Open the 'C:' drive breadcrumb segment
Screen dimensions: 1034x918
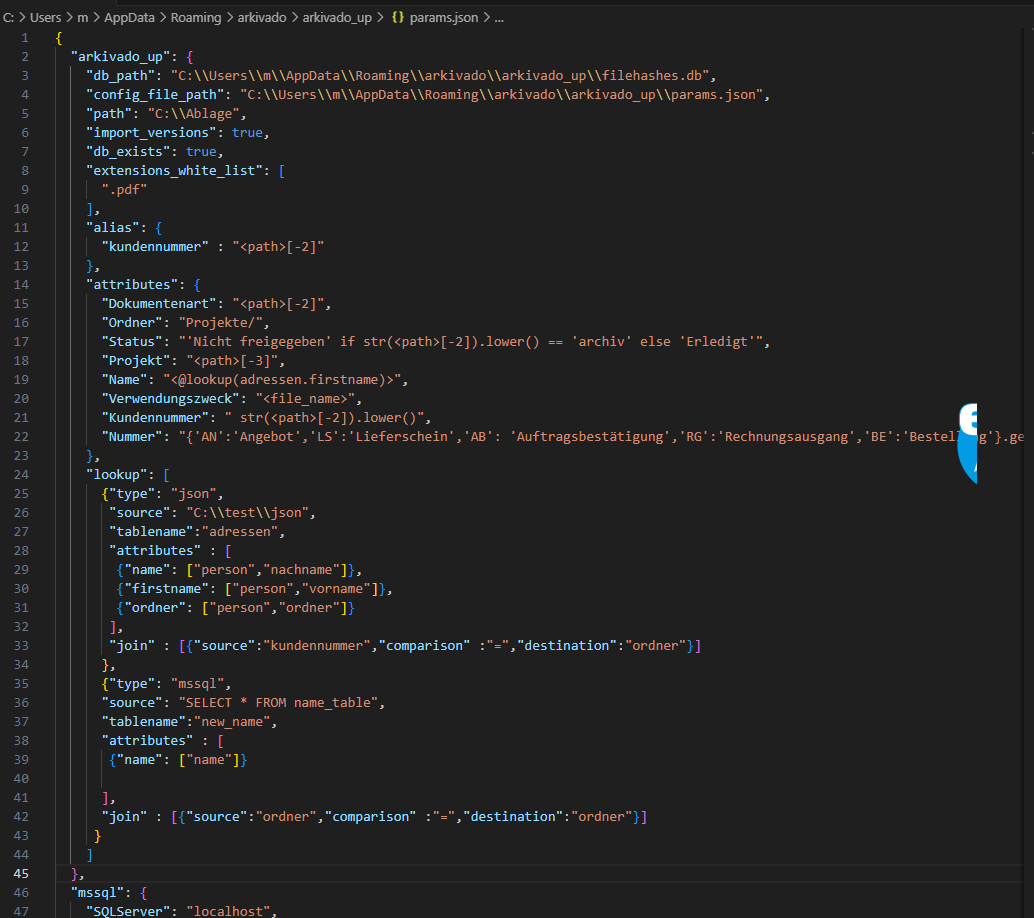(9, 17)
